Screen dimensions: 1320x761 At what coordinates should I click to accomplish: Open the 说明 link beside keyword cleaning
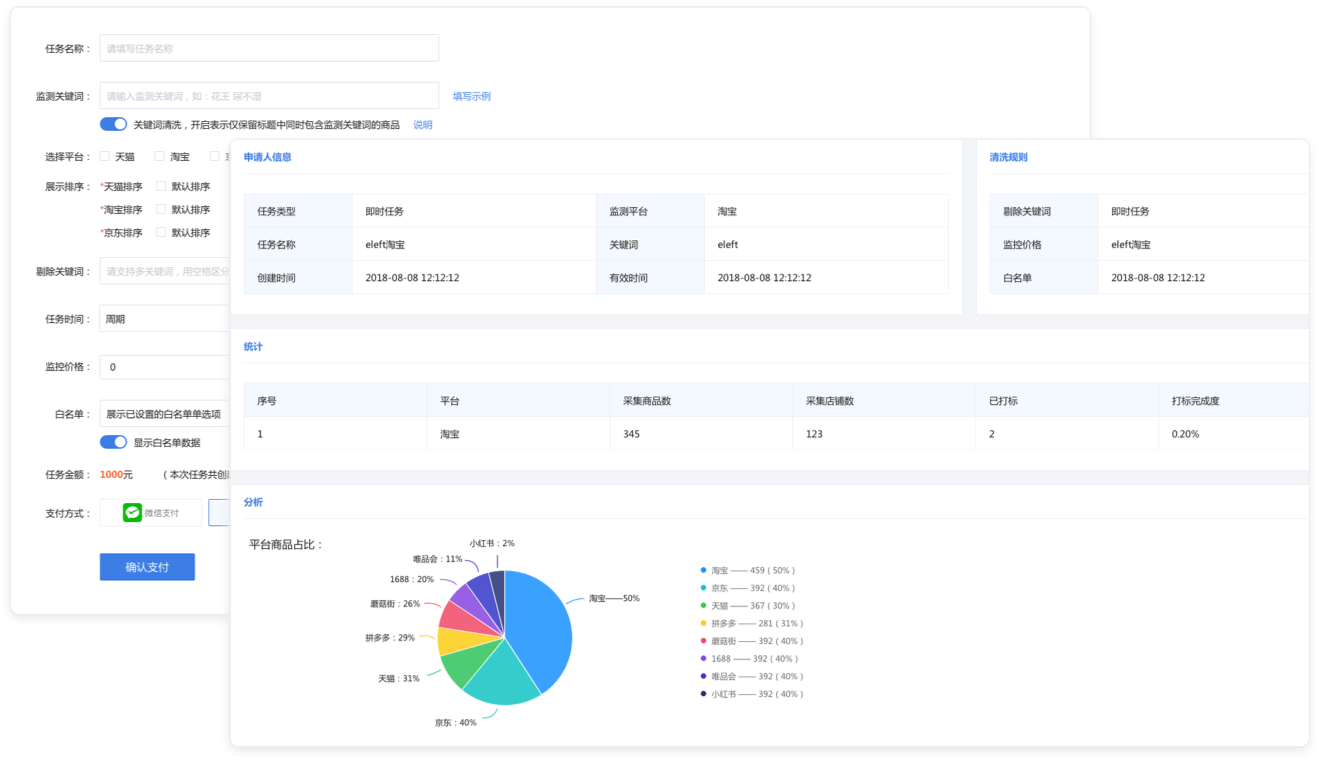coord(422,125)
